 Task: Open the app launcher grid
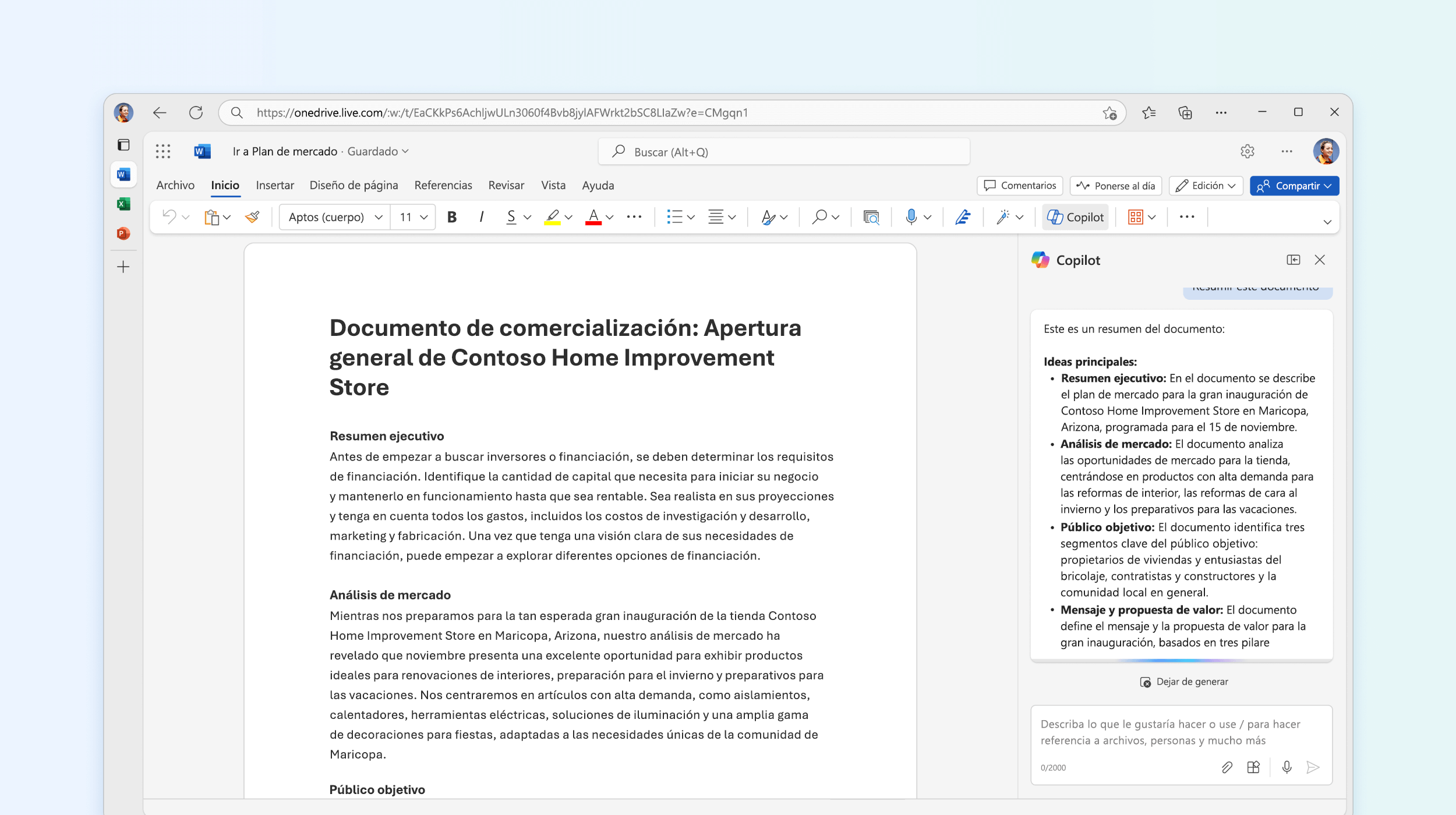point(163,151)
